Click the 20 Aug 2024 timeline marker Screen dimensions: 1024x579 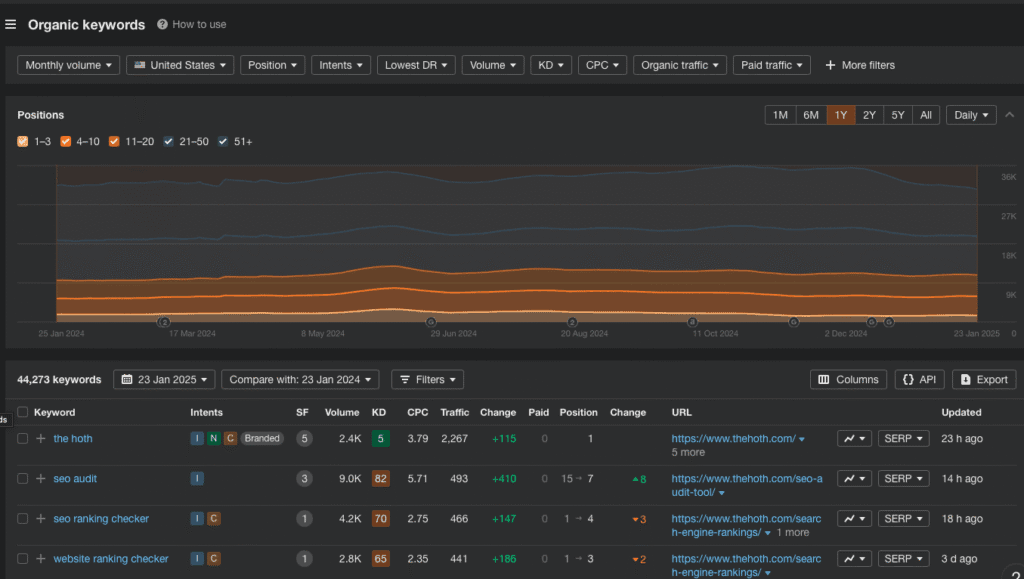572,322
